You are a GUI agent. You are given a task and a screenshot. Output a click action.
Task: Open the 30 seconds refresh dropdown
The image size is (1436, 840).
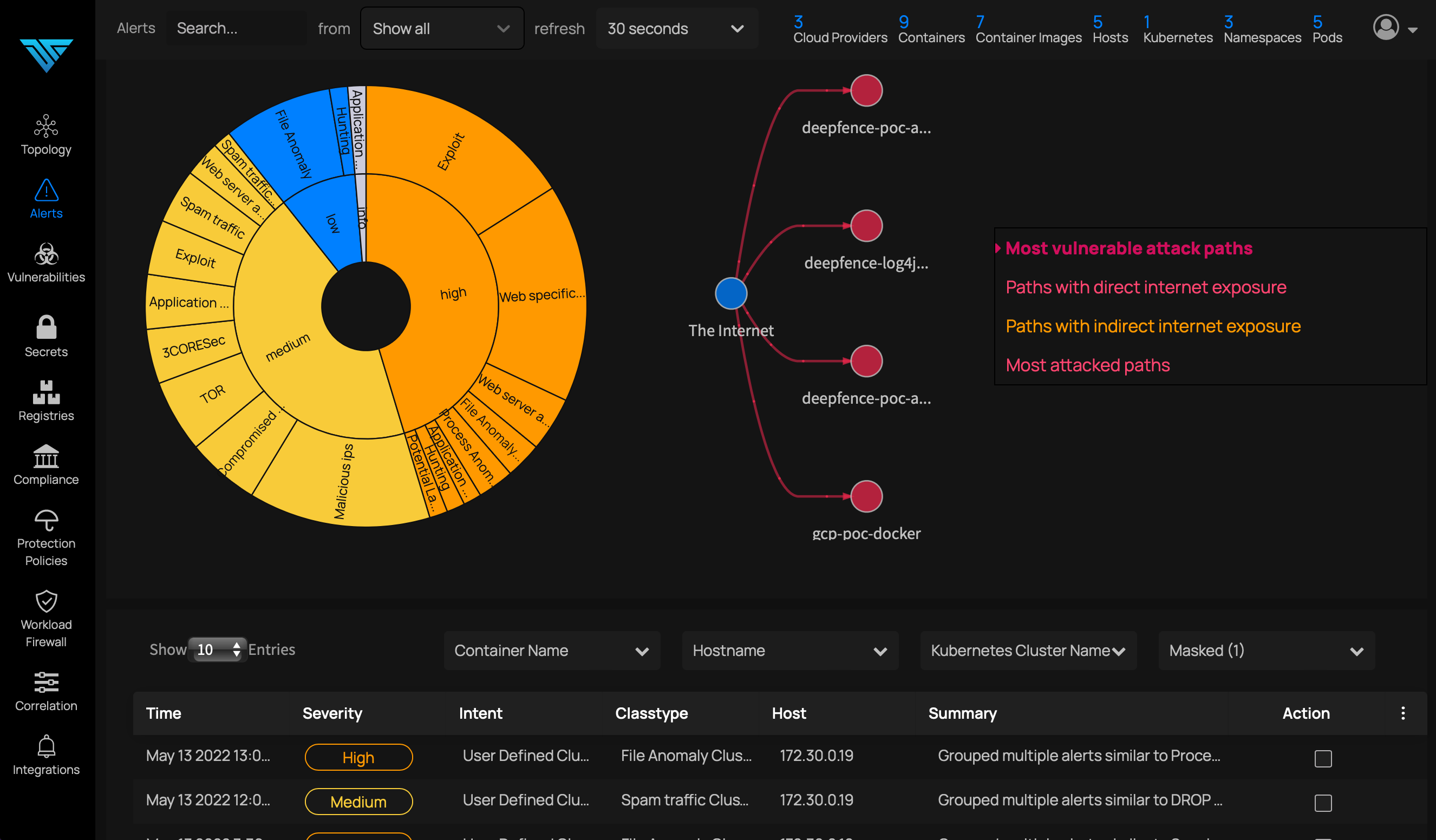point(676,29)
